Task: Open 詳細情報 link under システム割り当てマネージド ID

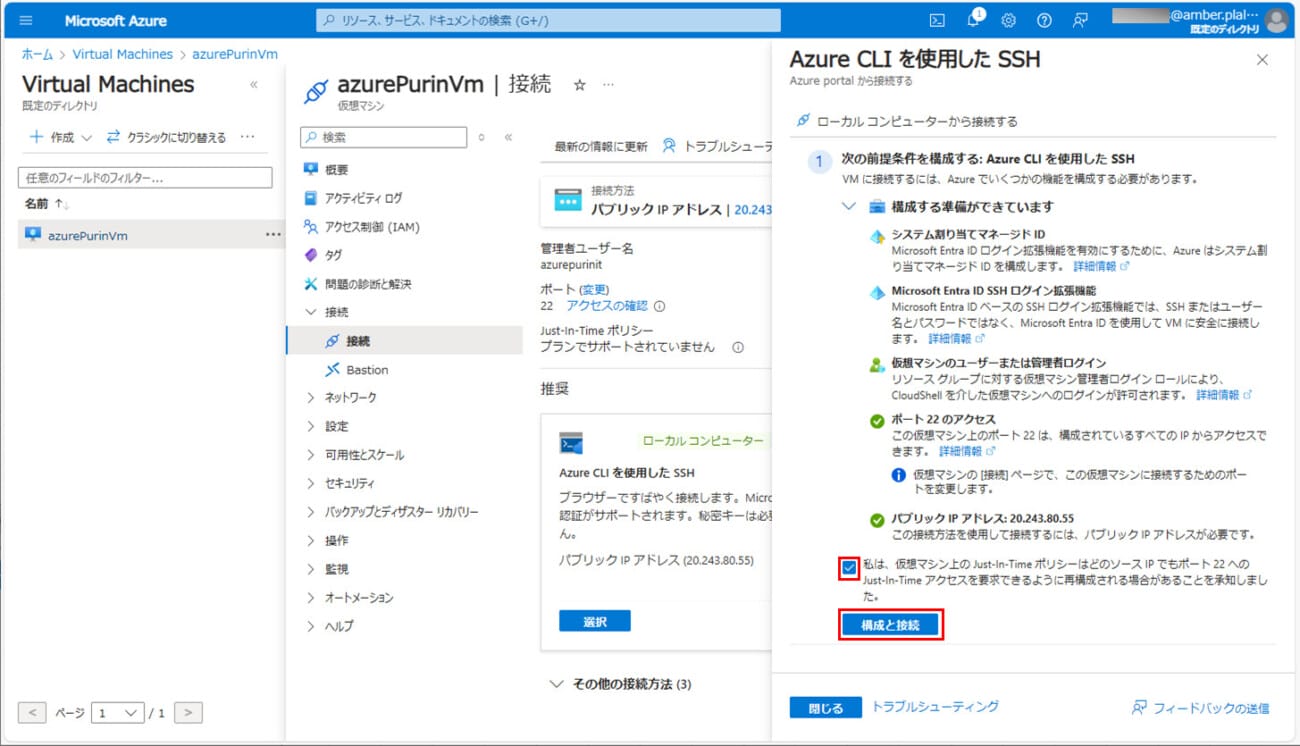Action: point(1100,267)
